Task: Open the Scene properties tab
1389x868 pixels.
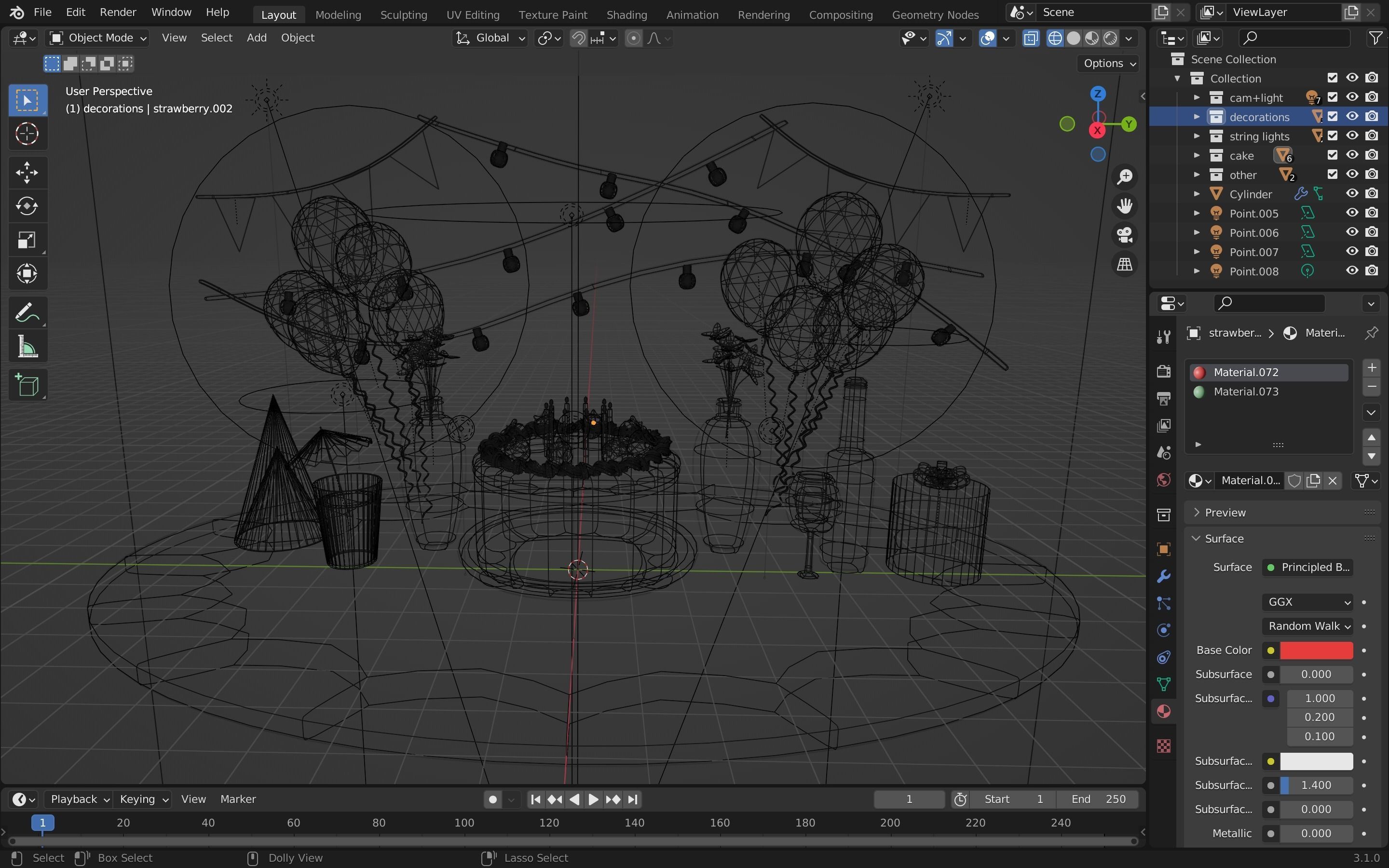Action: click(x=1163, y=452)
